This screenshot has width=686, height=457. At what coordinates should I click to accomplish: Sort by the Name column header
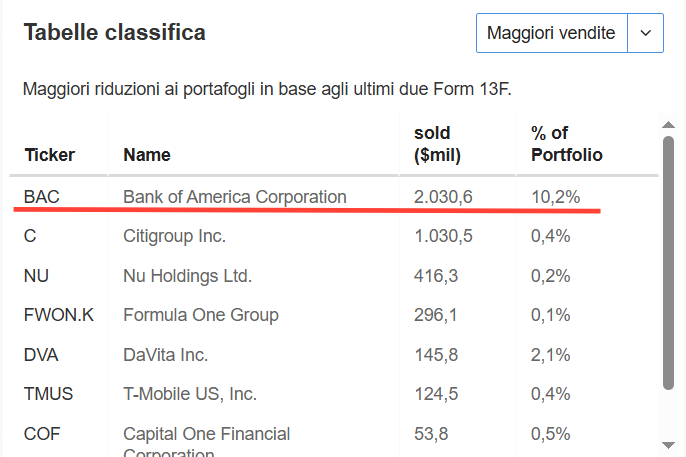[147, 155]
